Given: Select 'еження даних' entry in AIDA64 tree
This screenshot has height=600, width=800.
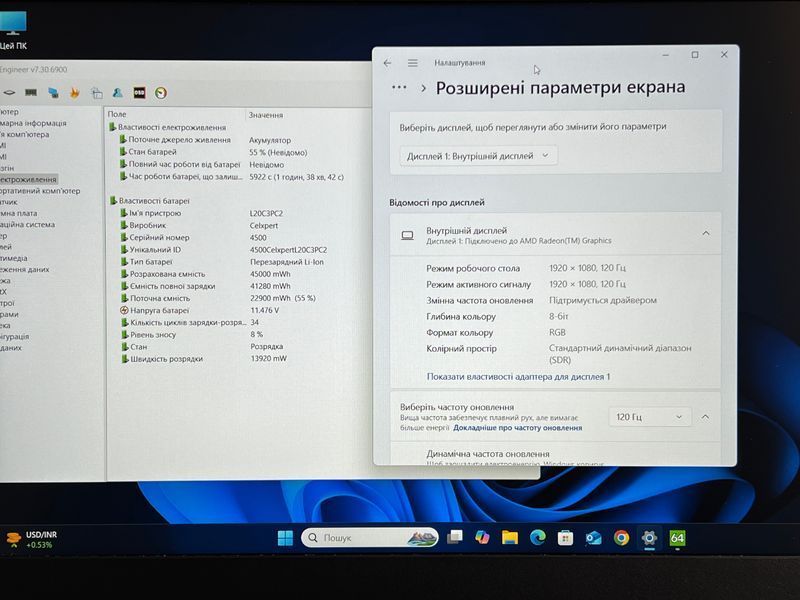Looking at the screenshot, I should click(x=24, y=269).
